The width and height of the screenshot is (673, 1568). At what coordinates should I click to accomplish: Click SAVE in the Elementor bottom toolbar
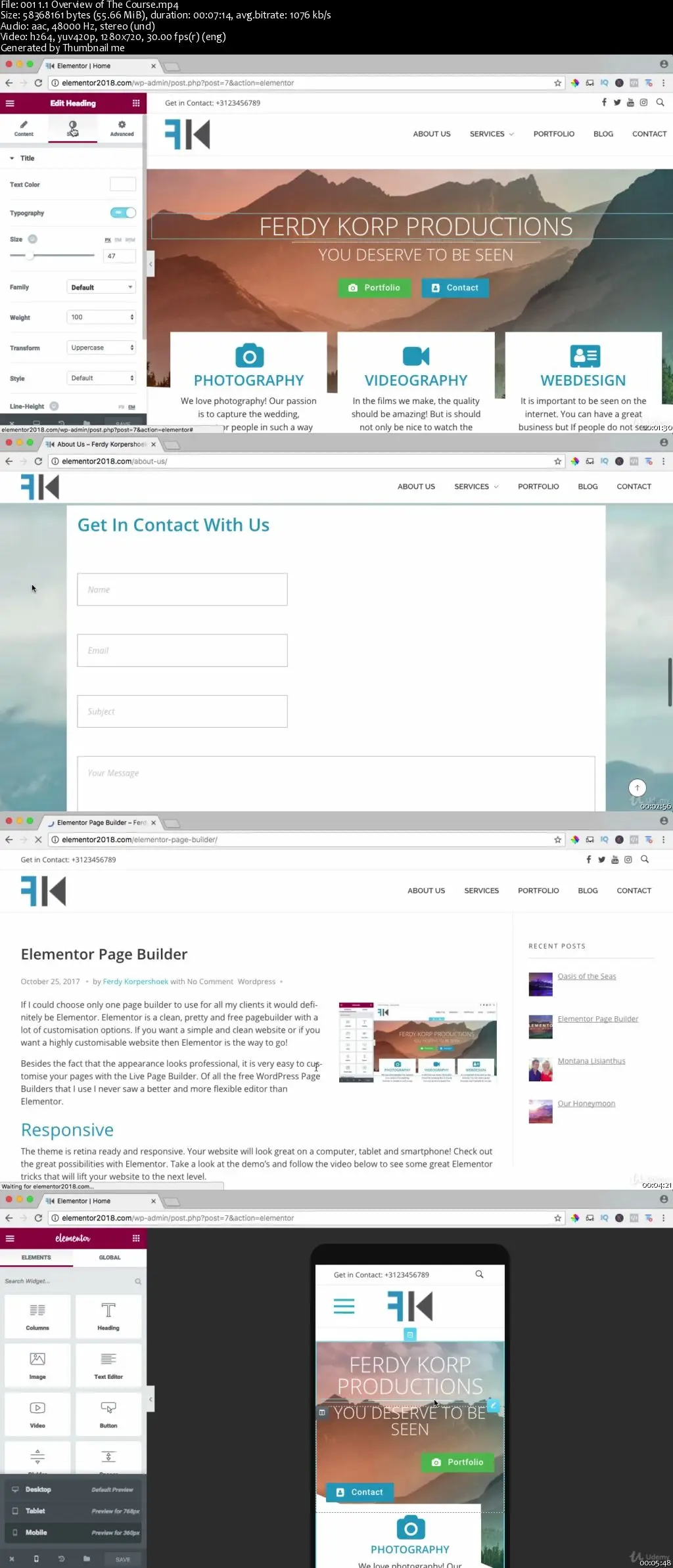(x=123, y=1559)
